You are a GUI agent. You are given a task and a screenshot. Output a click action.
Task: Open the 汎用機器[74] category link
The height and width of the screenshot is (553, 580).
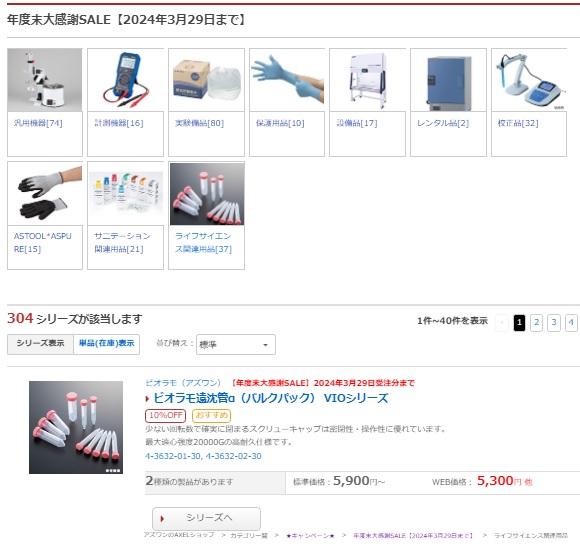coord(38,123)
